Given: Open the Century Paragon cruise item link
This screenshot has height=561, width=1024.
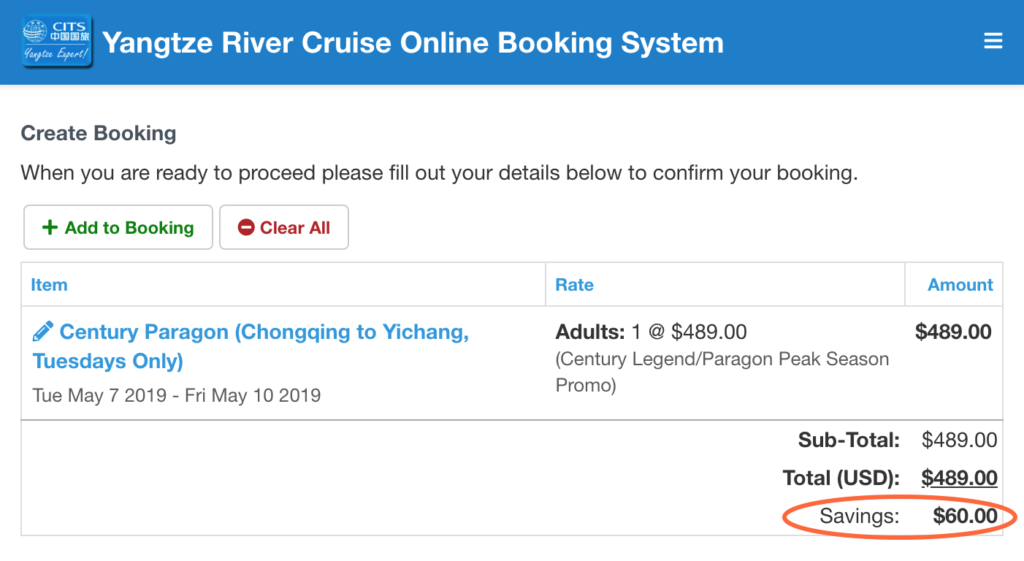Looking at the screenshot, I should 251,346.
